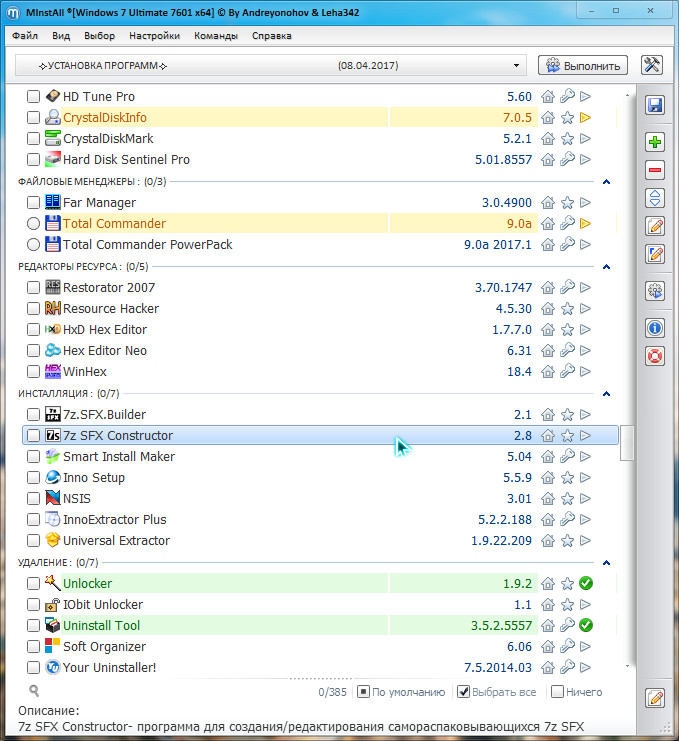This screenshot has height=741, width=679.
Task: Select the '7z.SFX.Builder' row
Action: tap(320, 414)
